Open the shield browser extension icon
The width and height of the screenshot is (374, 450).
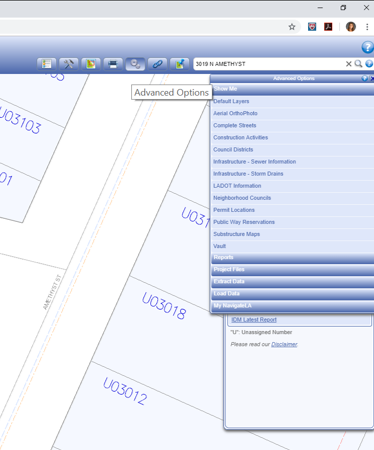pos(312,27)
